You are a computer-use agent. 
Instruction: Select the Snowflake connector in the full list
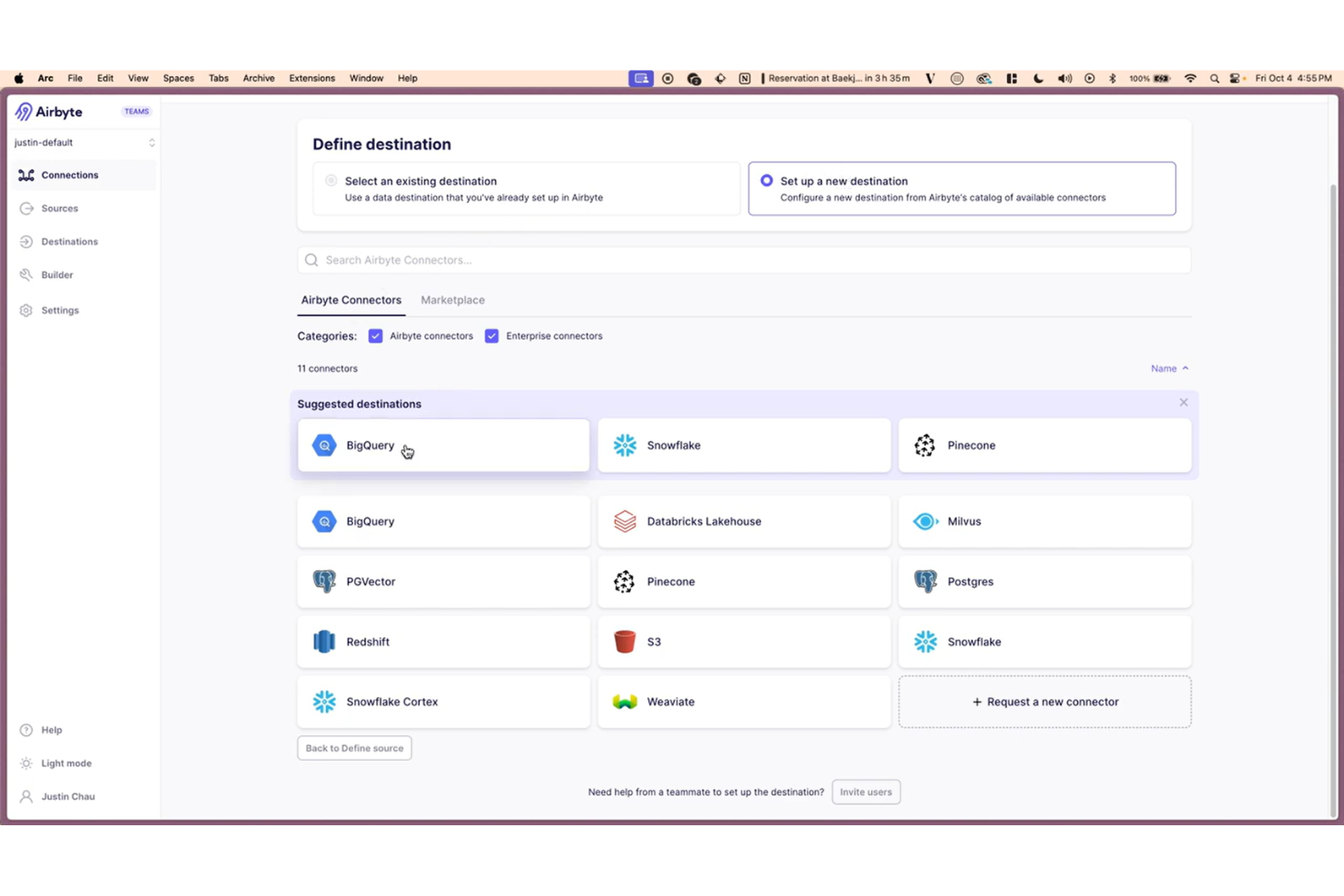(x=1044, y=641)
